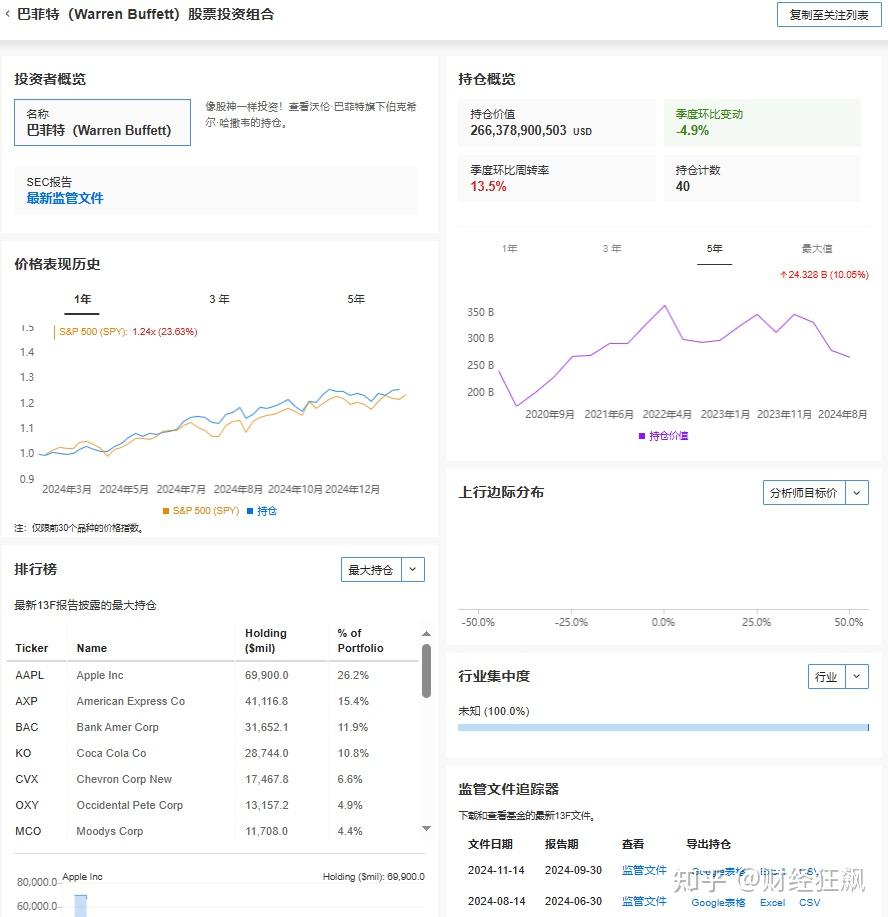The image size is (888, 917).
Task: Click the 持仓计数 40 card
Action: 762,178
